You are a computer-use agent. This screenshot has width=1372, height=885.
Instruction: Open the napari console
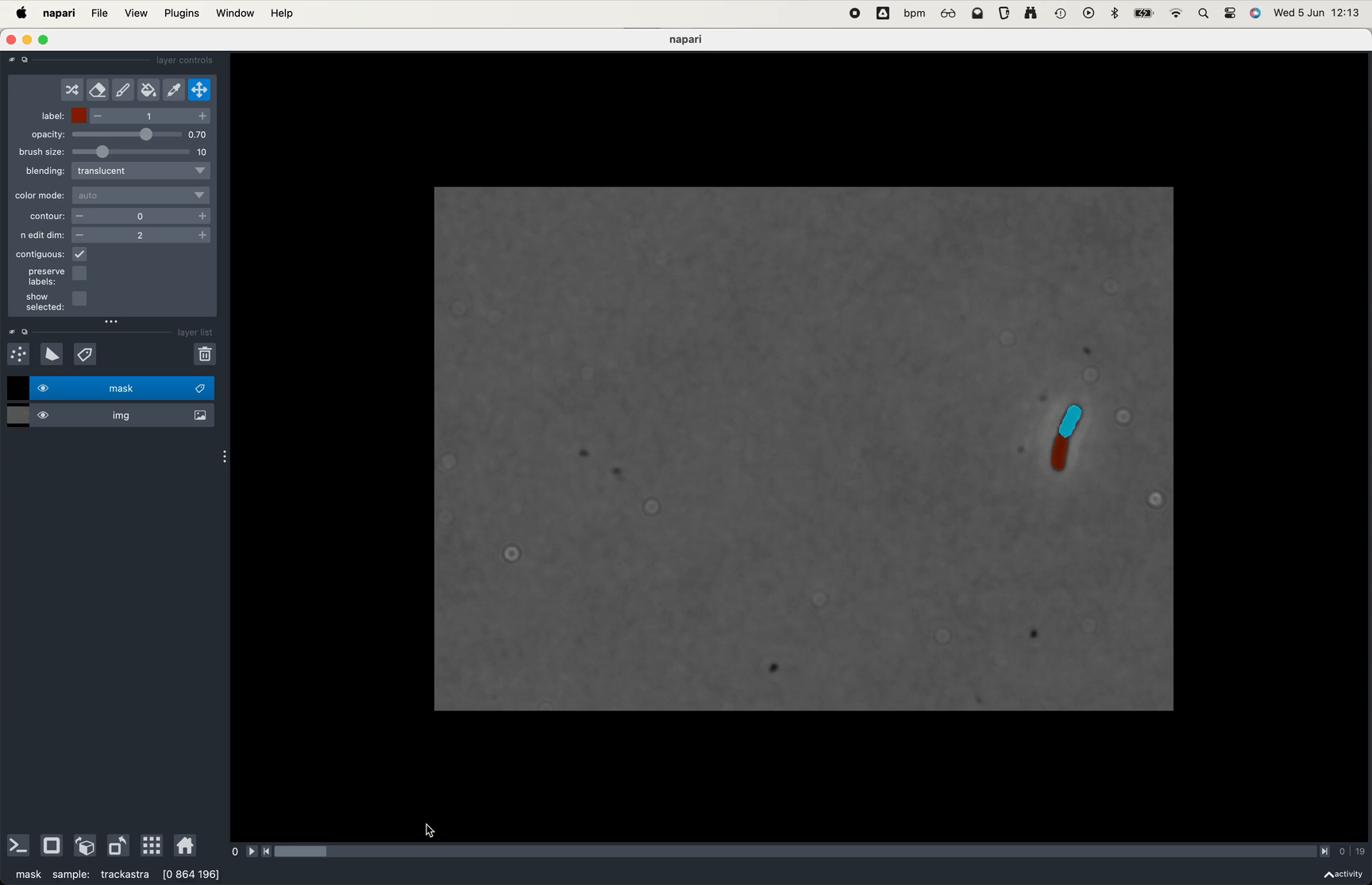click(18, 846)
